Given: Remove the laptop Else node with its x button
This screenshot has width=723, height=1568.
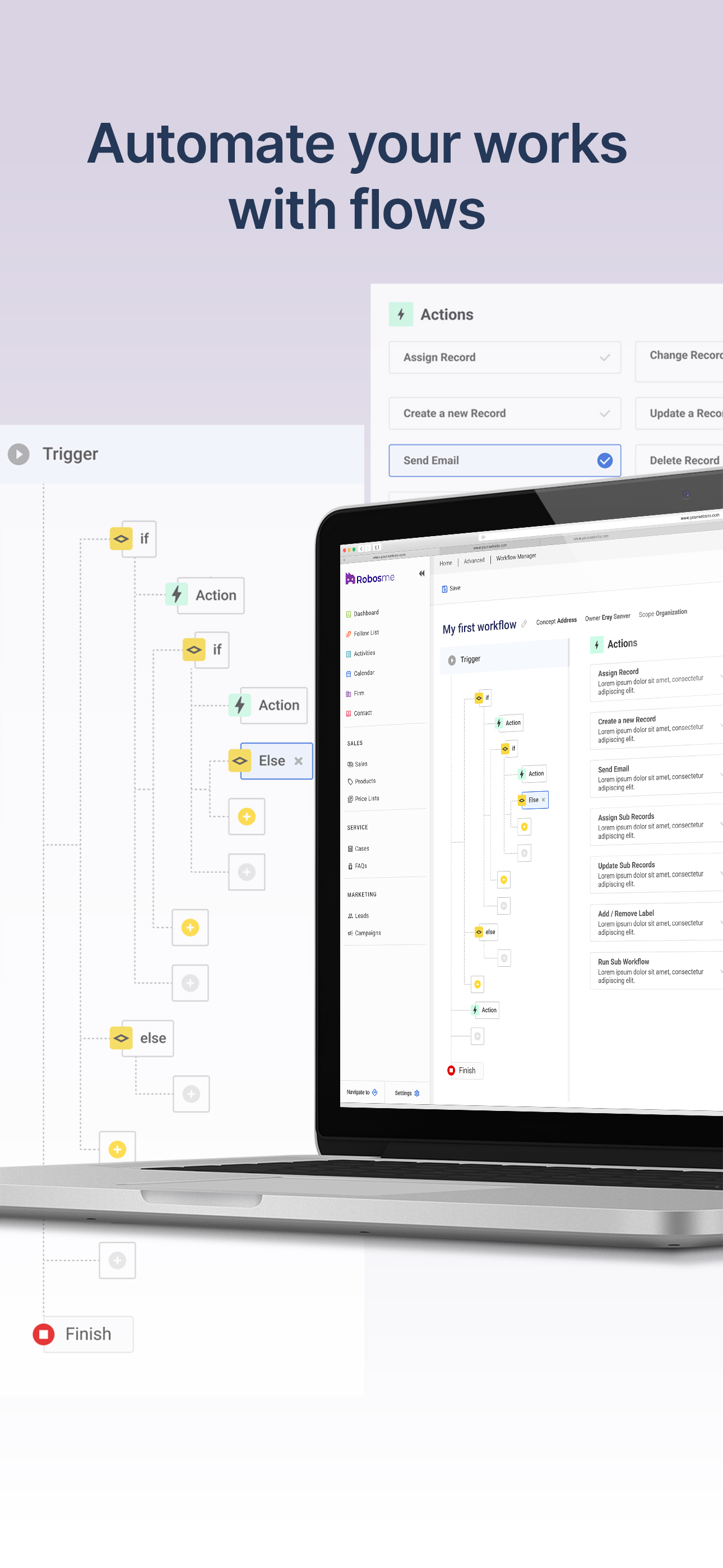Looking at the screenshot, I should 543,800.
